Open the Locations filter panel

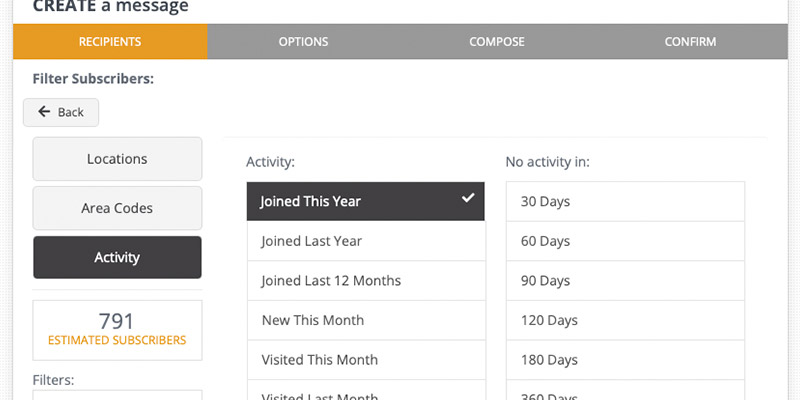[x=117, y=159]
